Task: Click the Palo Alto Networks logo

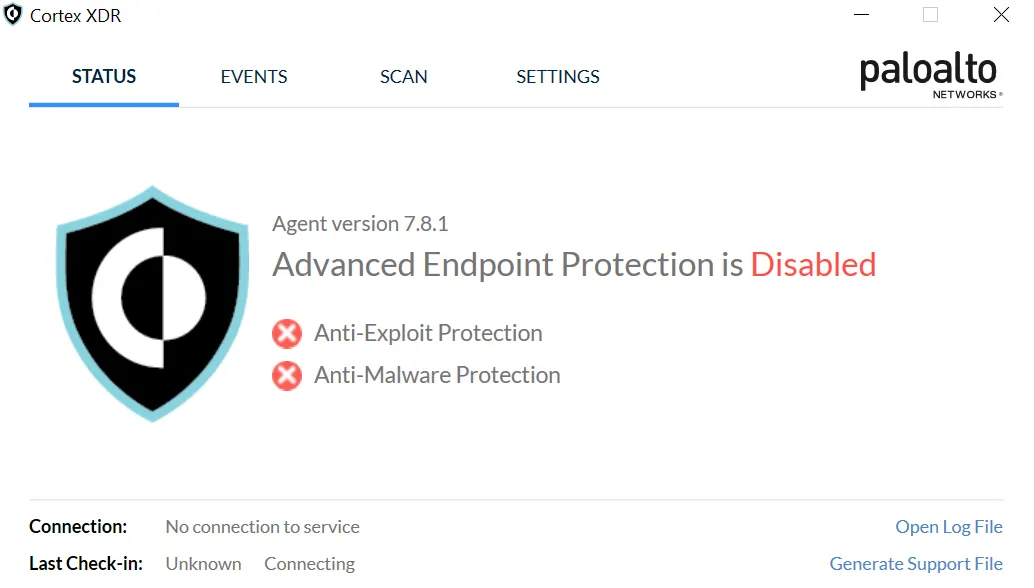Action: [x=931, y=76]
